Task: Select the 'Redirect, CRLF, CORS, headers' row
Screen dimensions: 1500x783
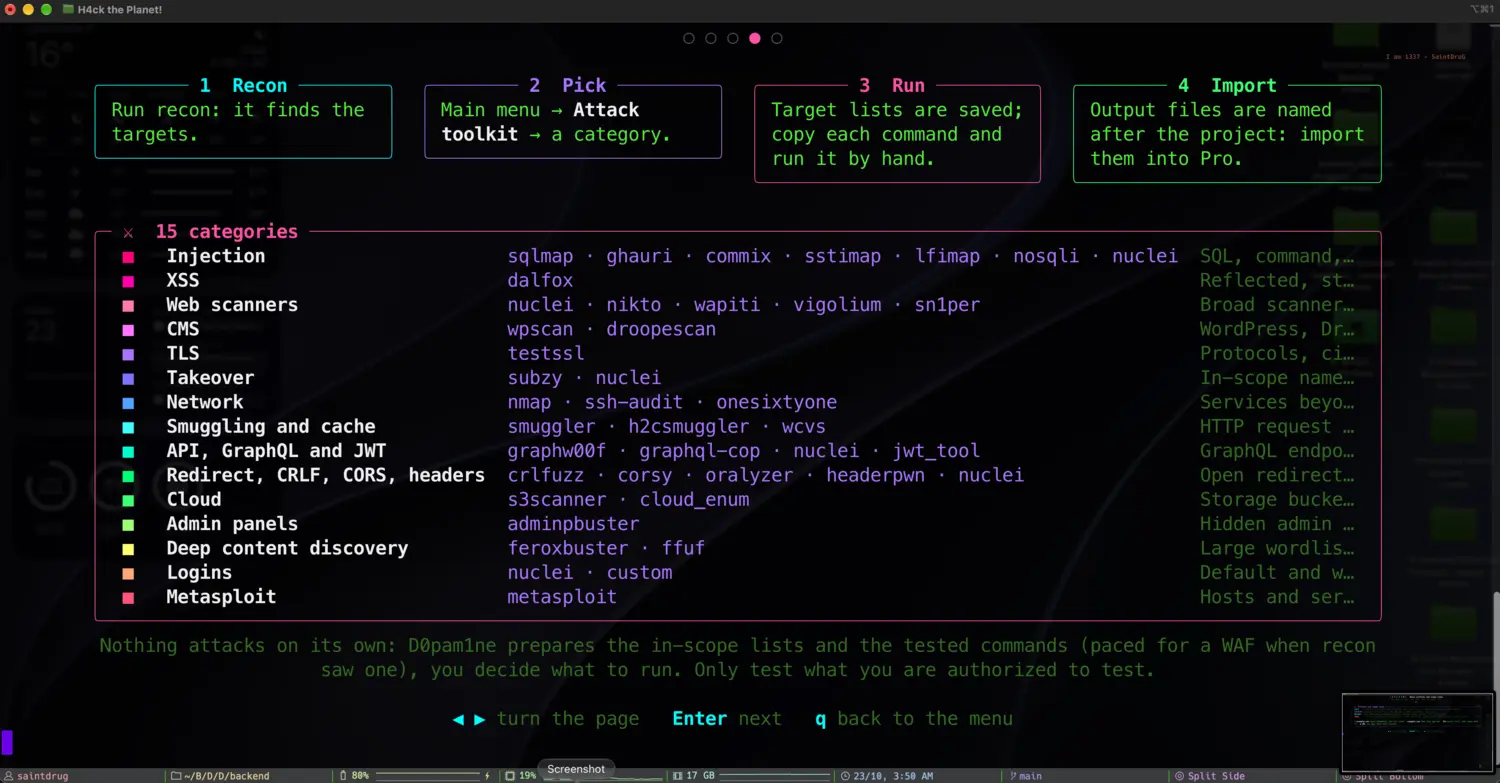Action: tap(738, 475)
